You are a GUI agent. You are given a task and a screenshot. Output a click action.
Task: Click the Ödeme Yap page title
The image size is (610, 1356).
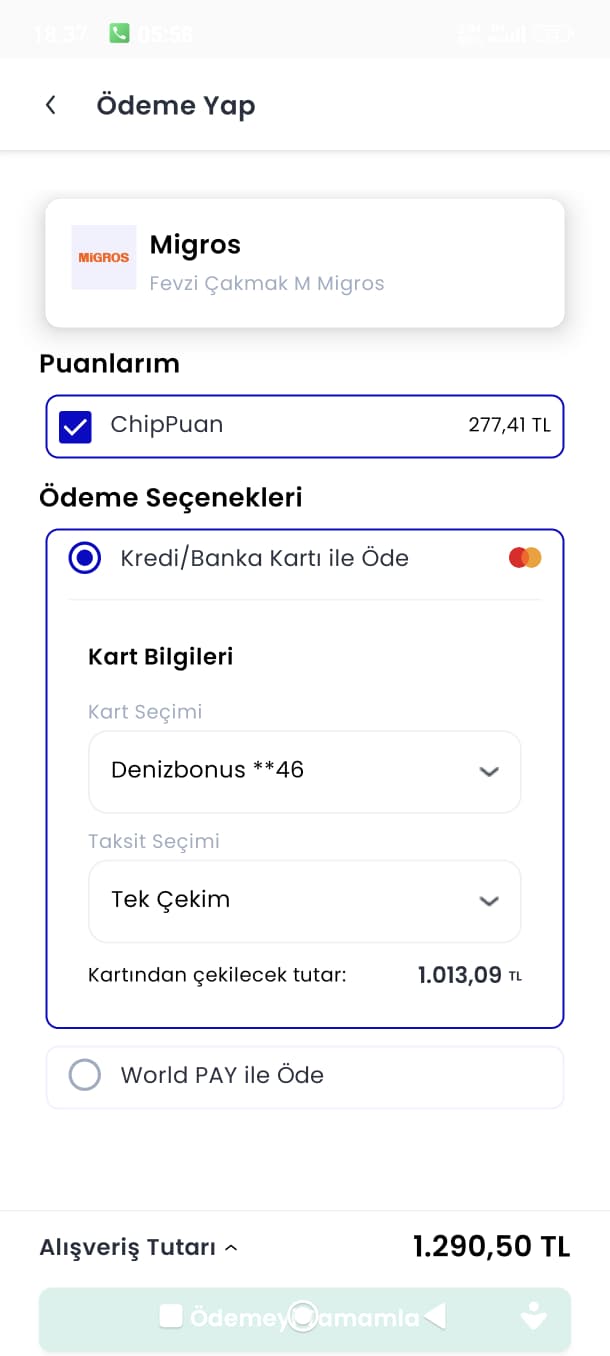point(176,105)
